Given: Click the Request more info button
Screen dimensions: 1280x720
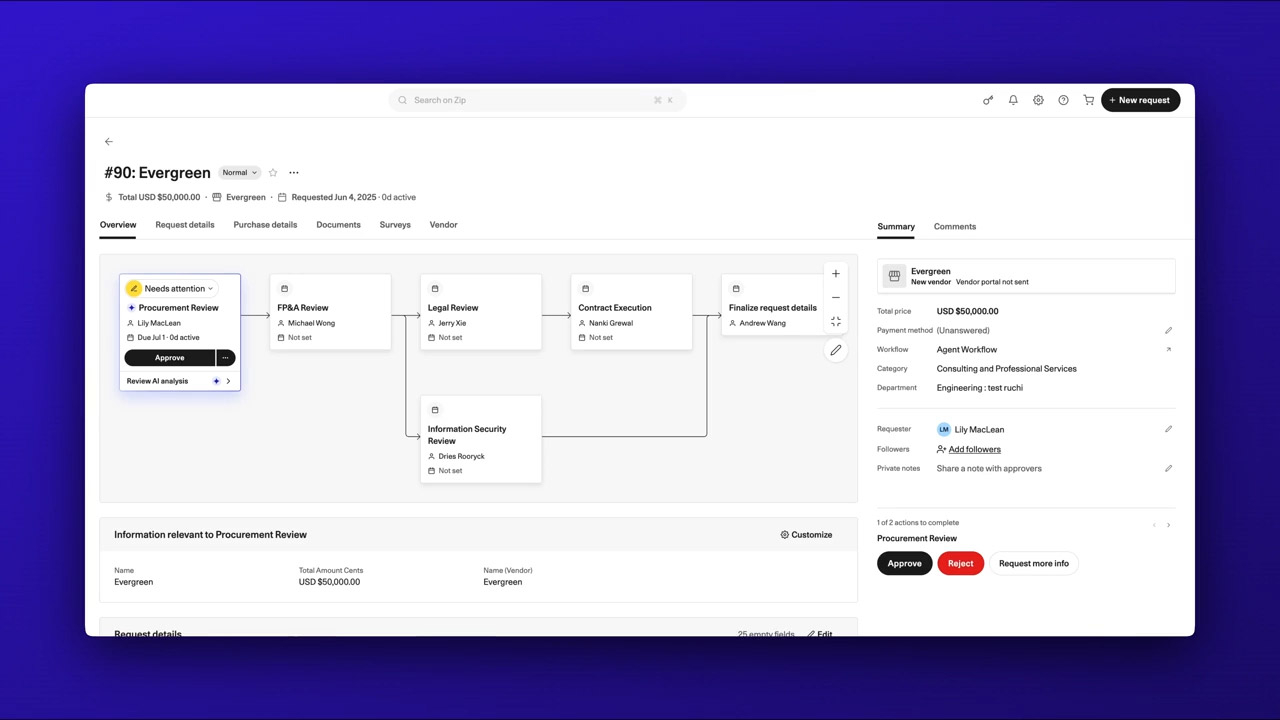Looking at the screenshot, I should click(x=1033, y=564).
